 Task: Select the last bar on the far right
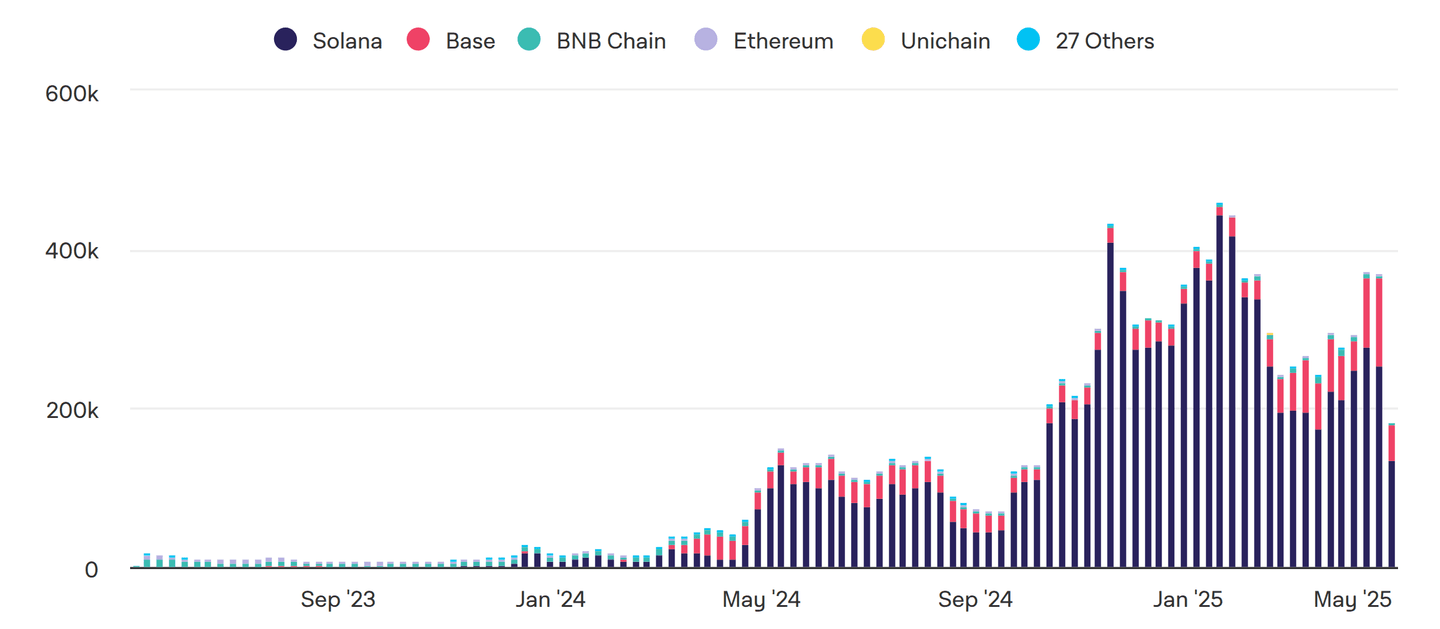pos(1391,500)
